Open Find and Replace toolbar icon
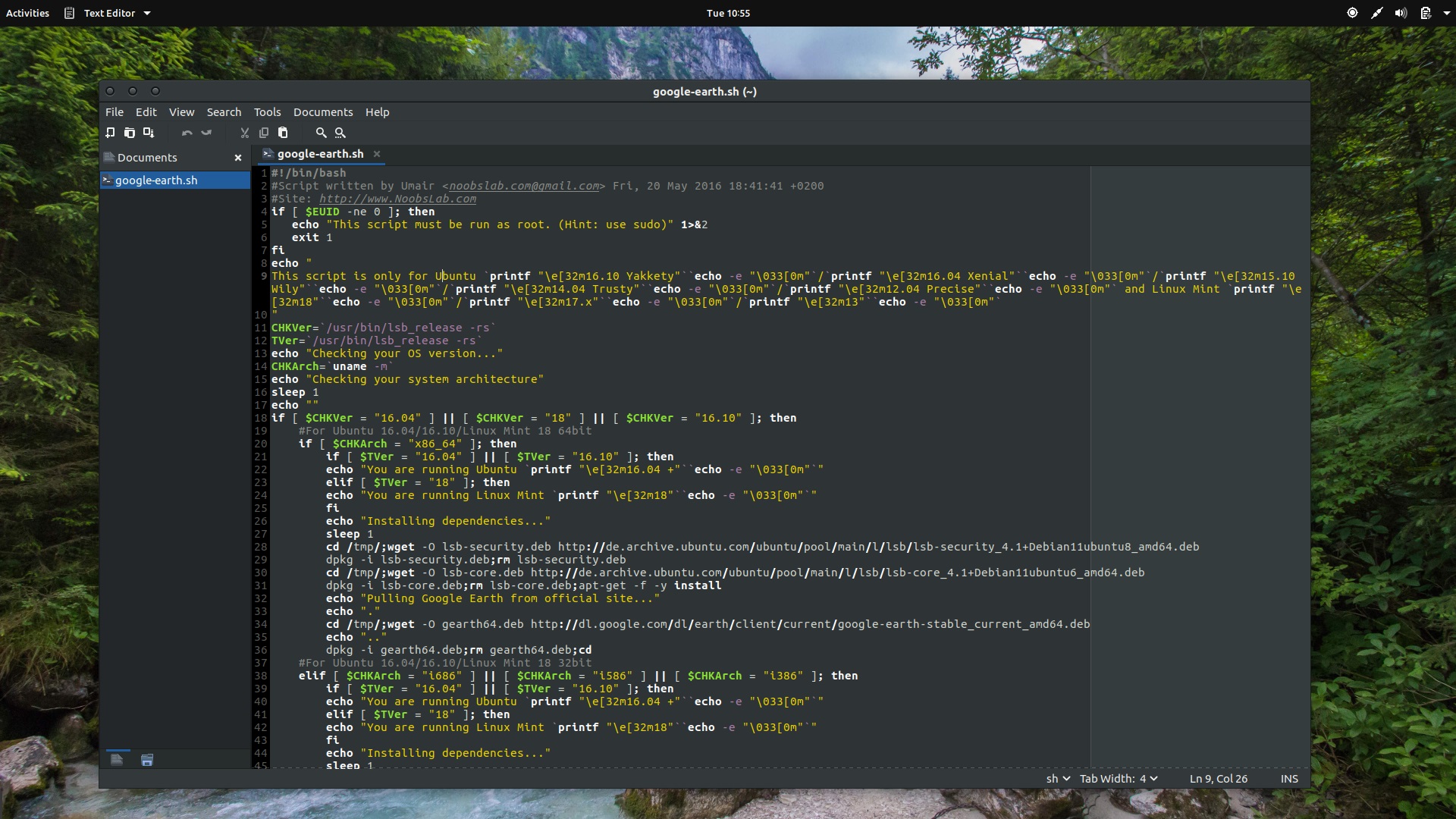This screenshot has width=1456, height=819. (x=340, y=133)
